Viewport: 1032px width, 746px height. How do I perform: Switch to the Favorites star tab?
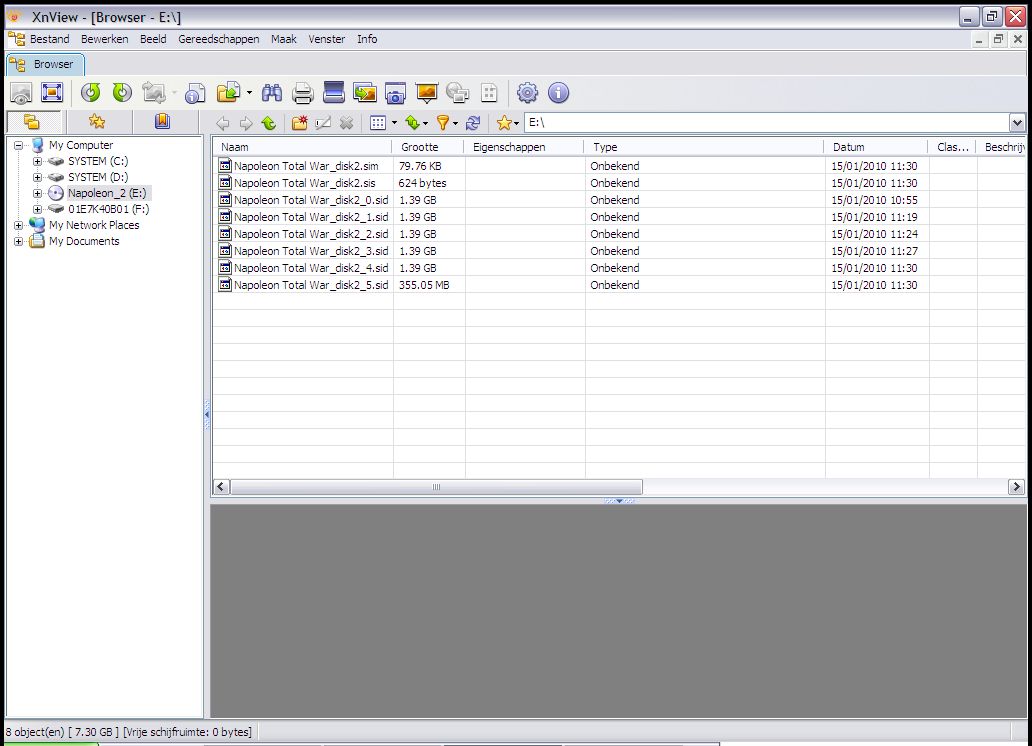tap(97, 122)
